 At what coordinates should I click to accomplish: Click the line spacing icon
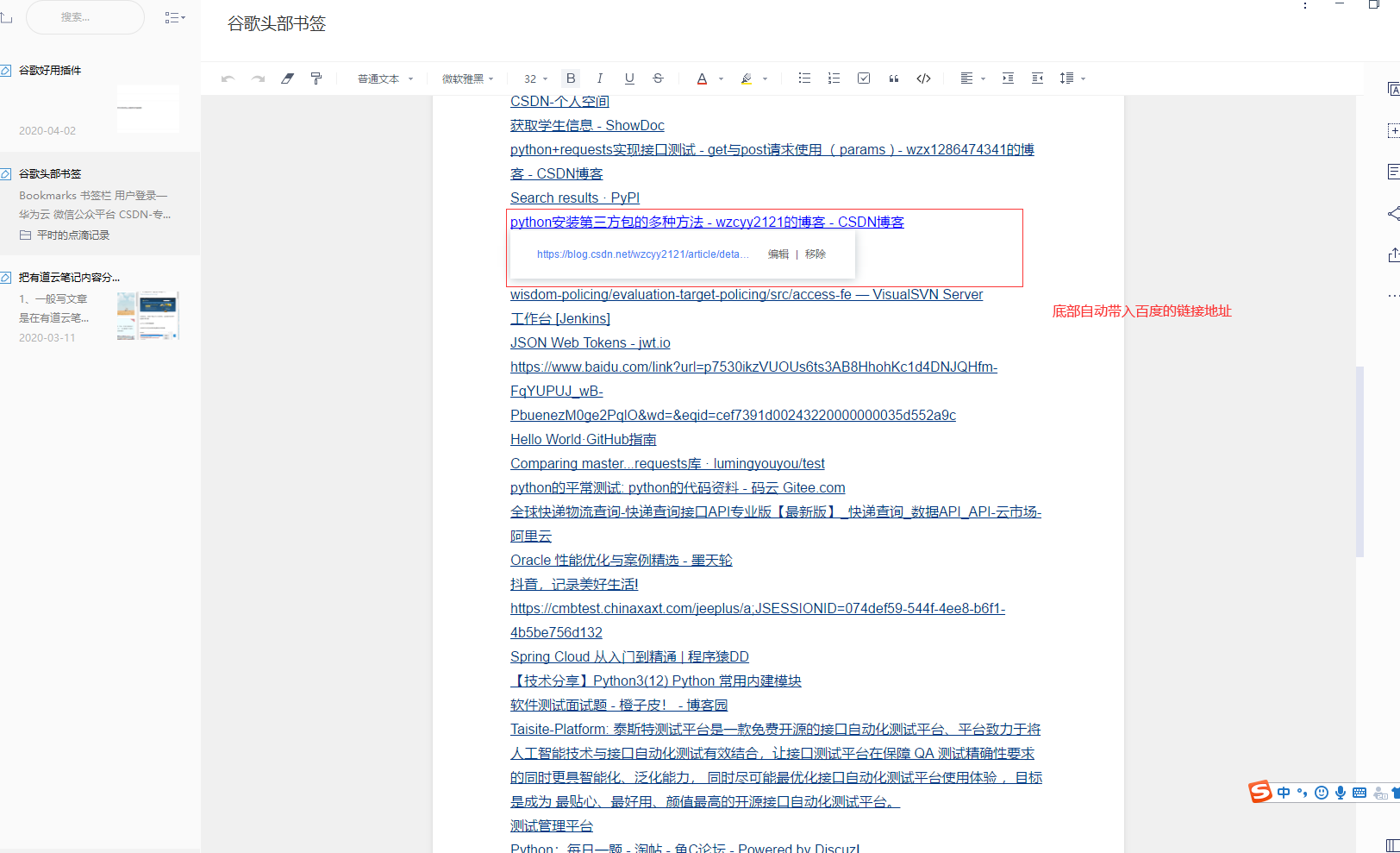[1066, 78]
